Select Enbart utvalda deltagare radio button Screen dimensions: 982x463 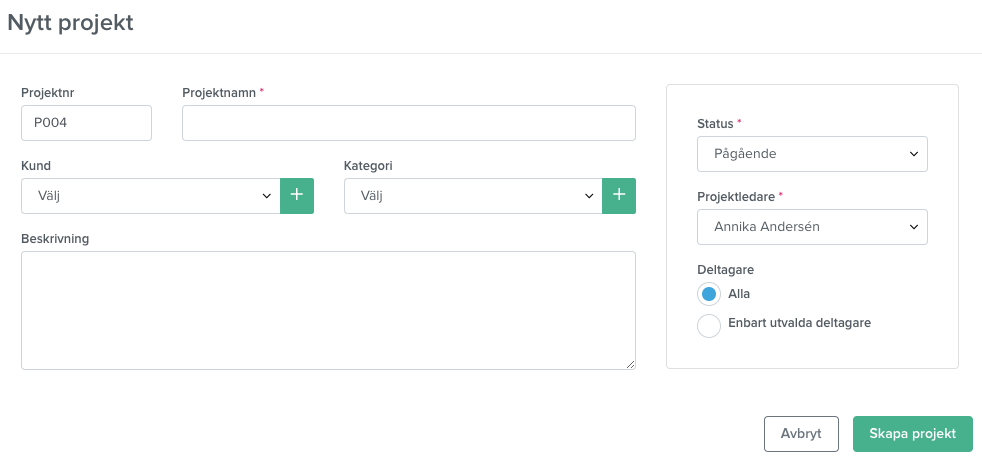click(x=709, y=326)
